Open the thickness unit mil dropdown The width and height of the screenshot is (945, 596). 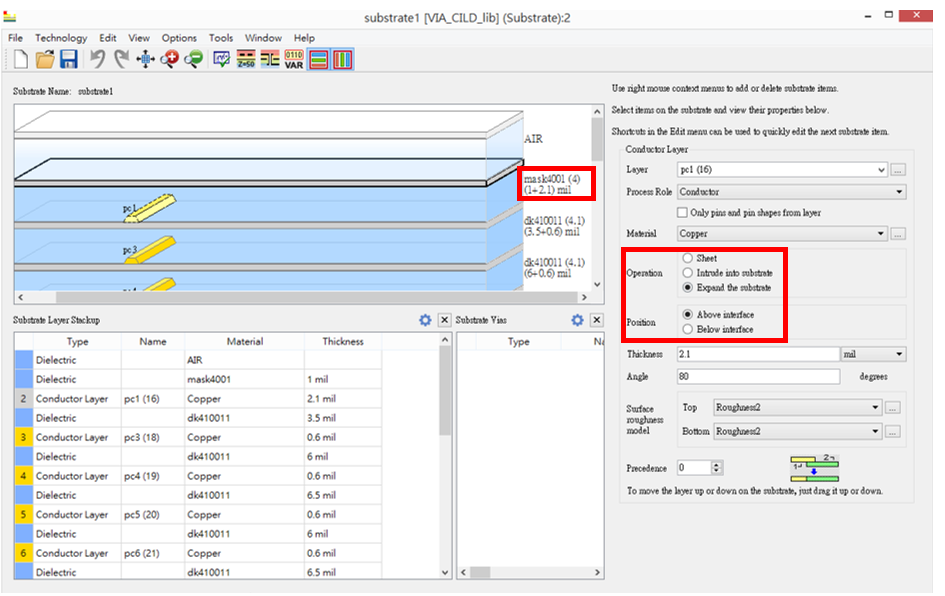(873, 354)
